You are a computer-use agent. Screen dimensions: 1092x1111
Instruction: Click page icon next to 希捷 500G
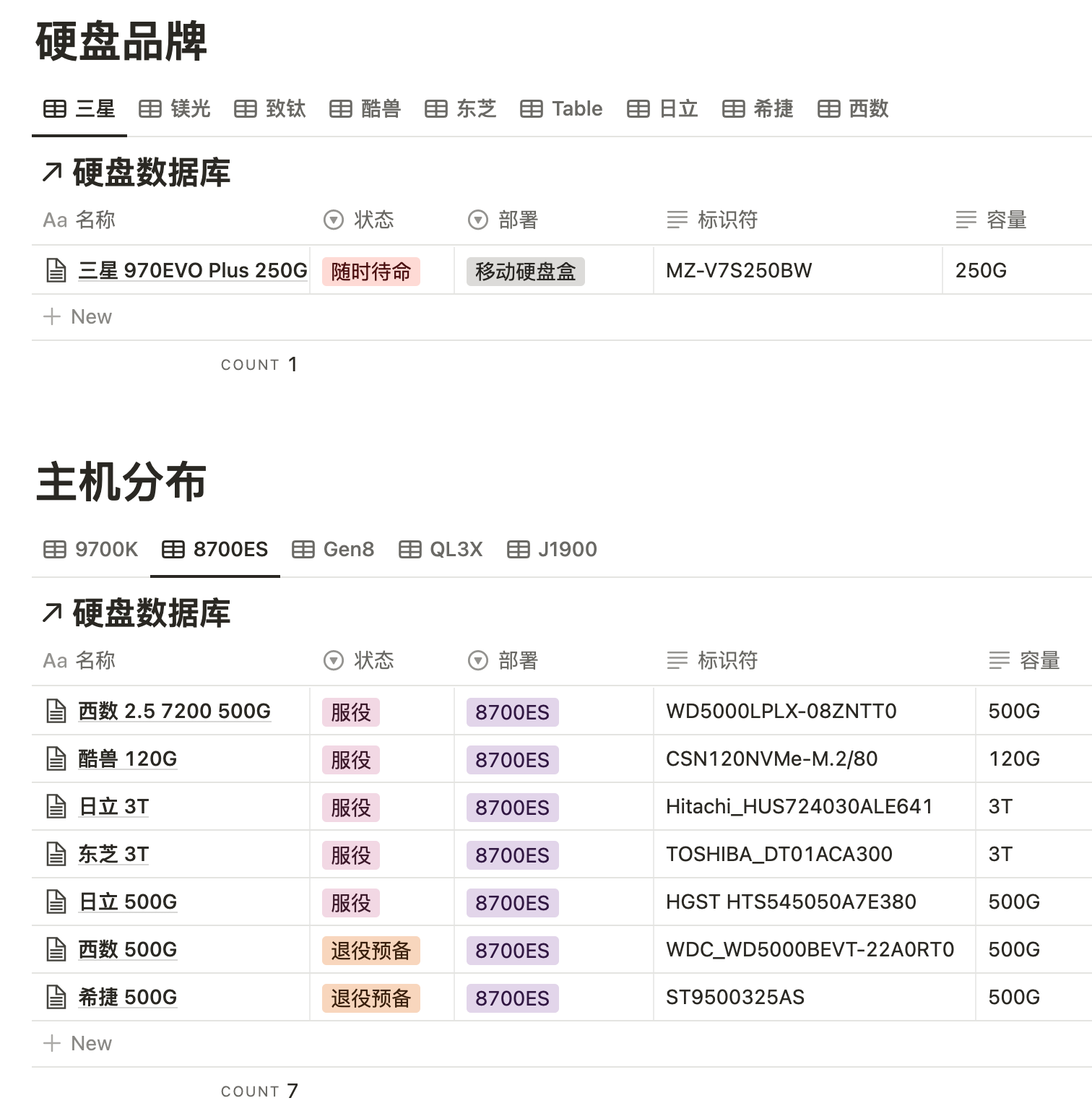tap(56, 998)
